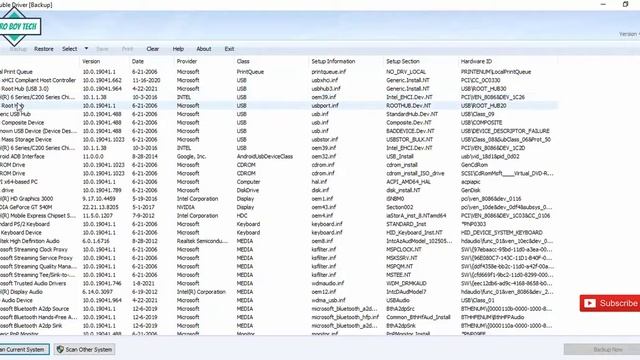Image resolution: width=640 pixels, height=360 pixels.
Task: Select the GeForce GT 540M driver row
Action: tap(279, 207)
